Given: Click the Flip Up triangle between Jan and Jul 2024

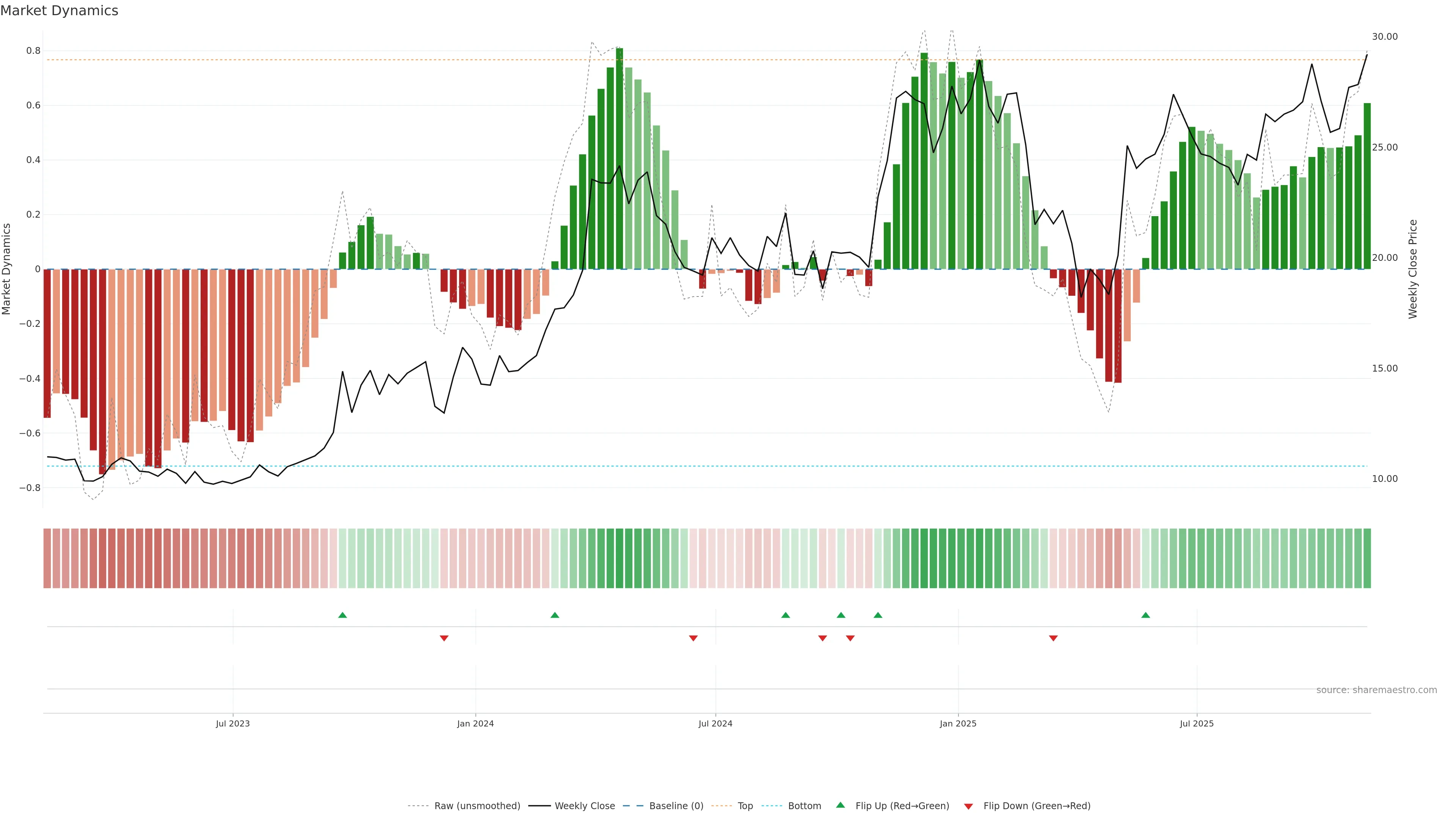Looking at the screenshot, I should pyautogui.click(x=554, y=615).
